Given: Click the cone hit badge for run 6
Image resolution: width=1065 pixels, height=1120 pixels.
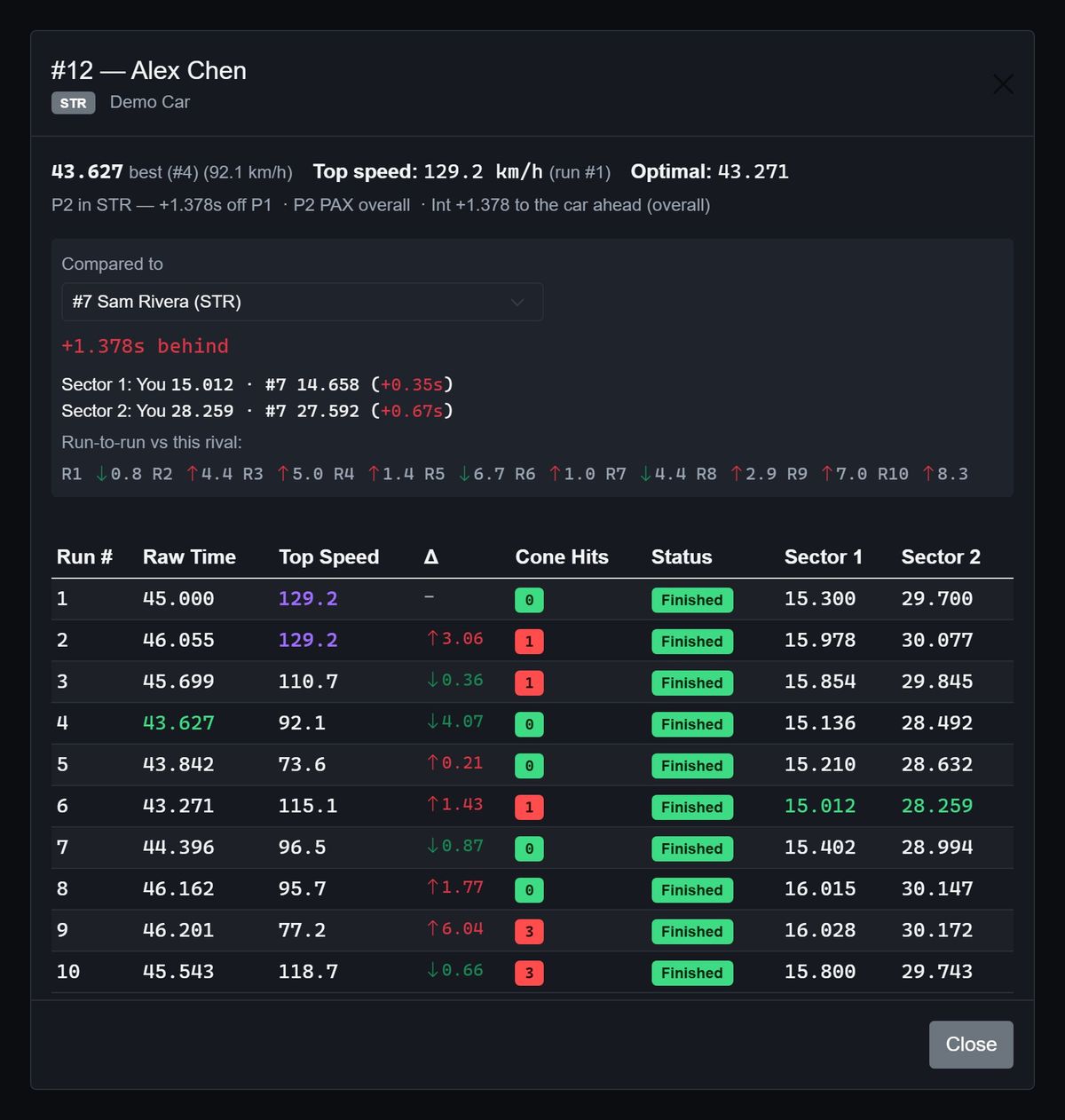Looking at the screenshot, I should pos(529,807).
